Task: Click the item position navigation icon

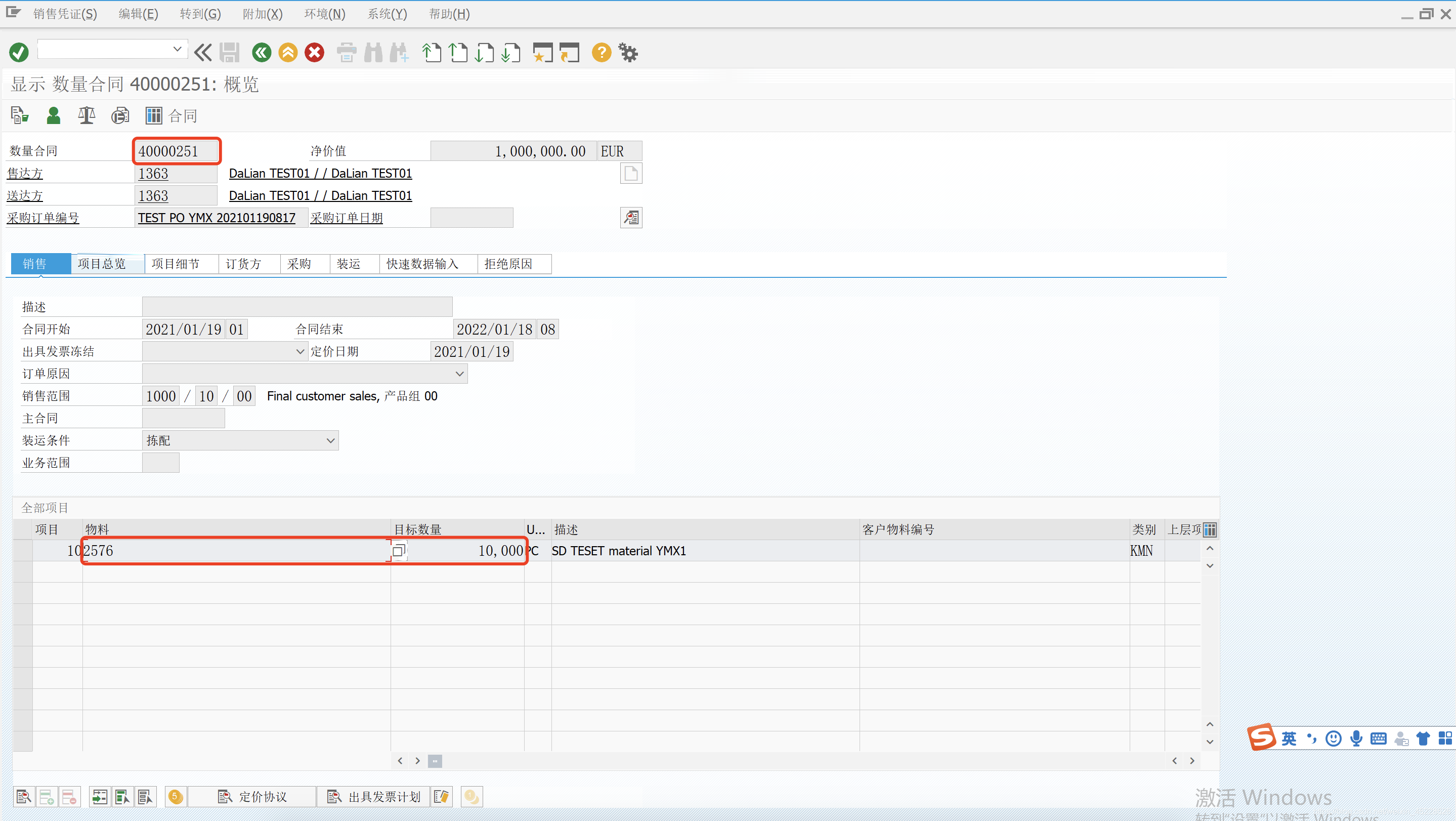Action: point(99,797)
